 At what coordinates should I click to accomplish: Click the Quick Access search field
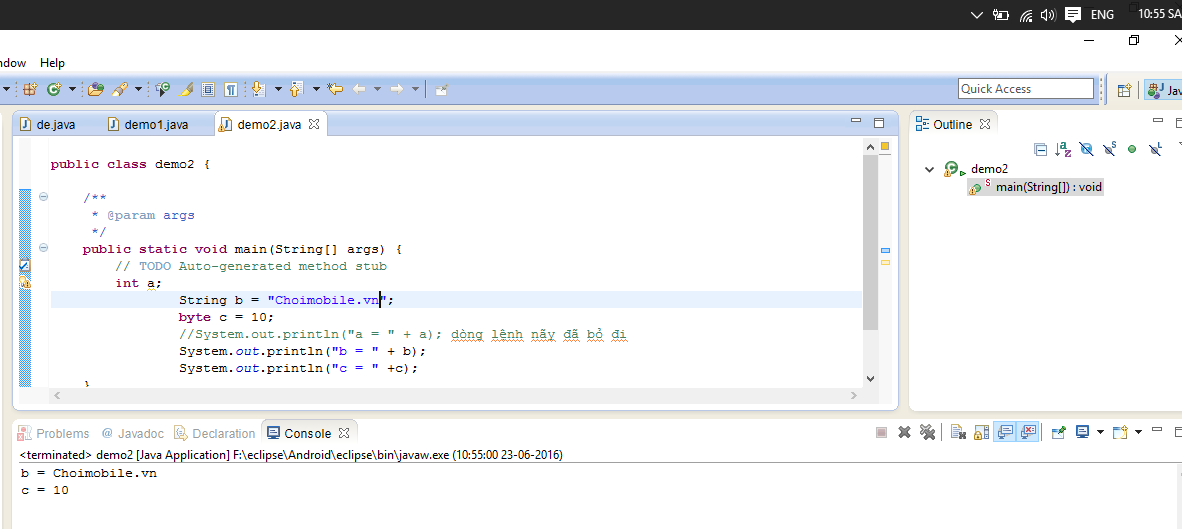(1026, 89)
